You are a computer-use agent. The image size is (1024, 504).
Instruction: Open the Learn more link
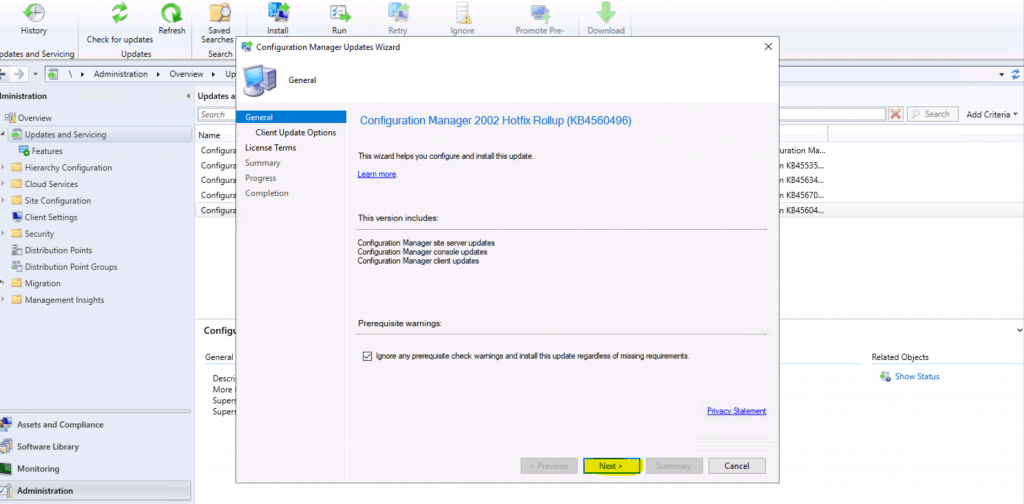click(x=377, y=174)
